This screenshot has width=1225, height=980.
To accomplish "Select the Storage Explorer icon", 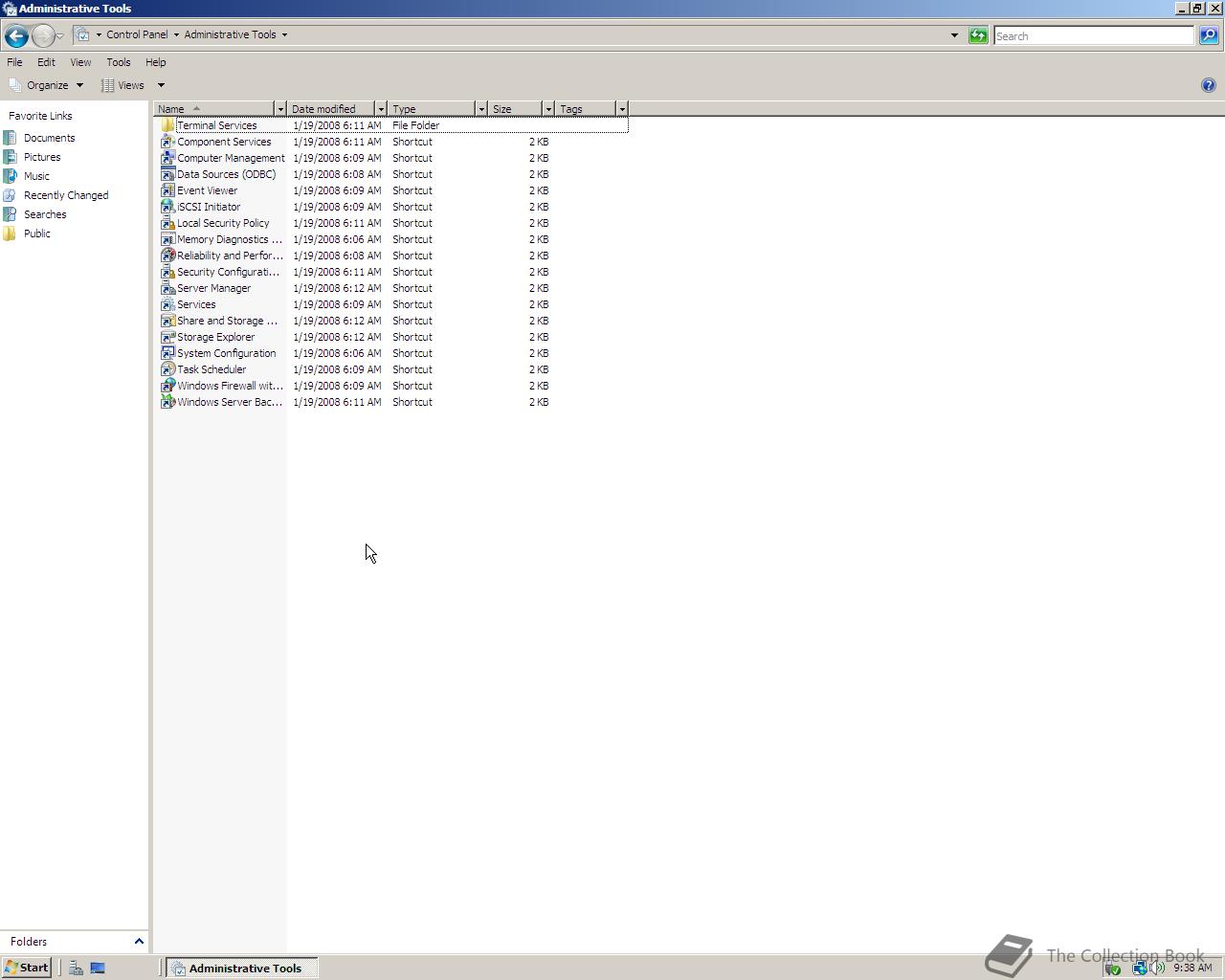I will pyautogui.click(x=167, y=337).
